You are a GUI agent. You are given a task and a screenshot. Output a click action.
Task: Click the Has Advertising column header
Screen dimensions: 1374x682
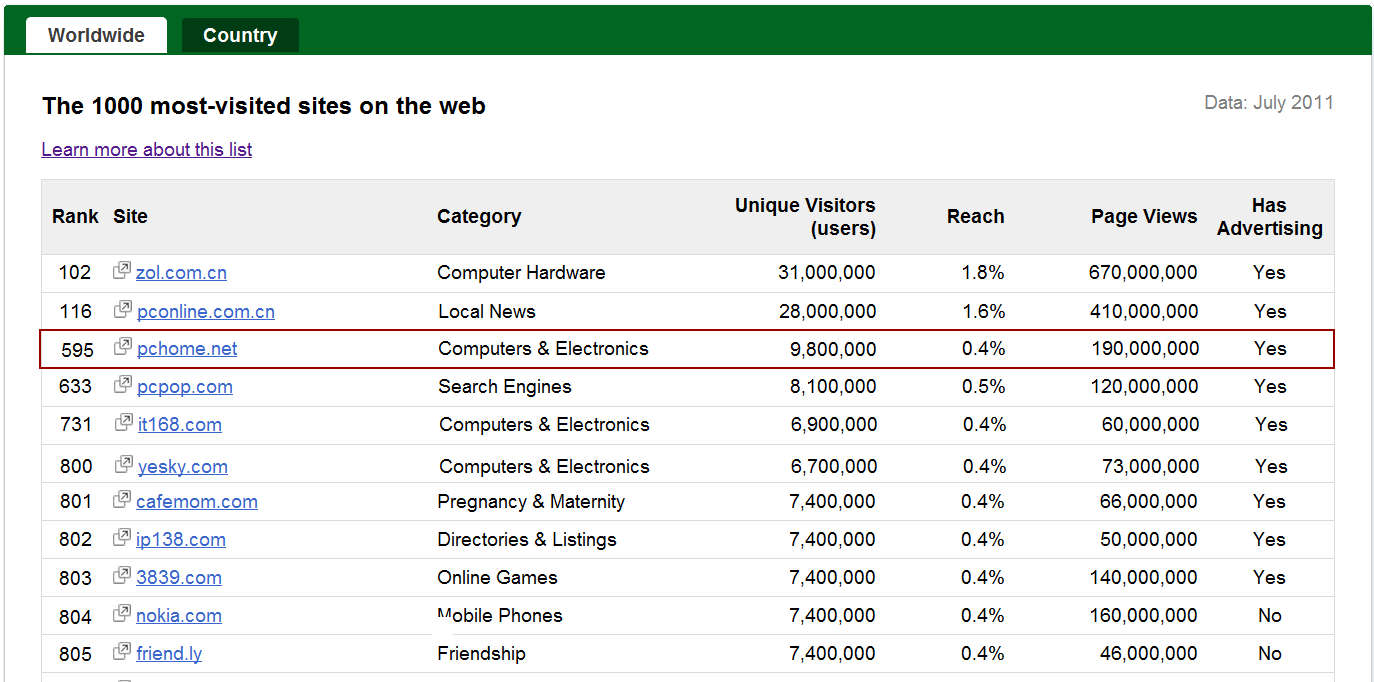pos(1270,217)
